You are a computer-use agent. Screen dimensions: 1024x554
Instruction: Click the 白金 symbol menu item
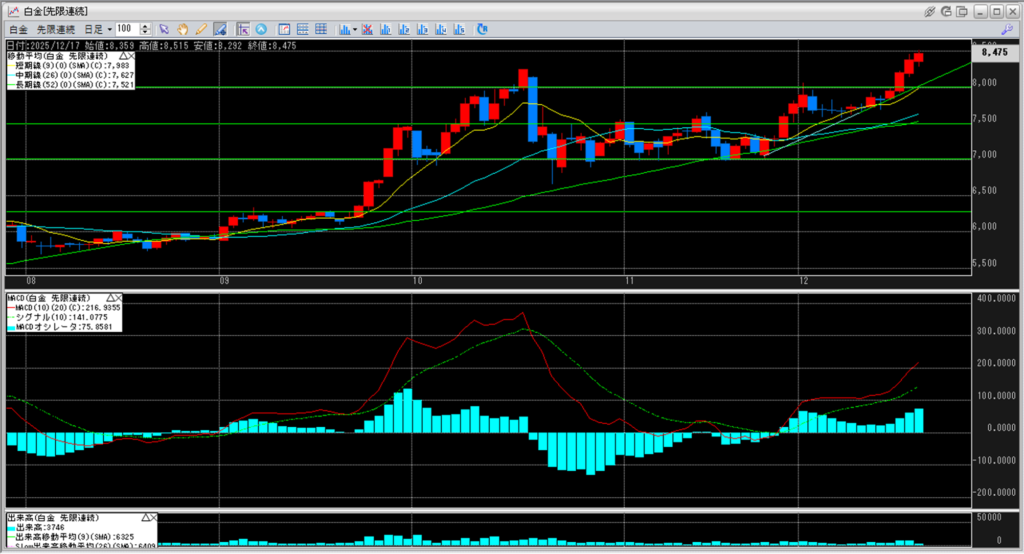click(17, 30)
